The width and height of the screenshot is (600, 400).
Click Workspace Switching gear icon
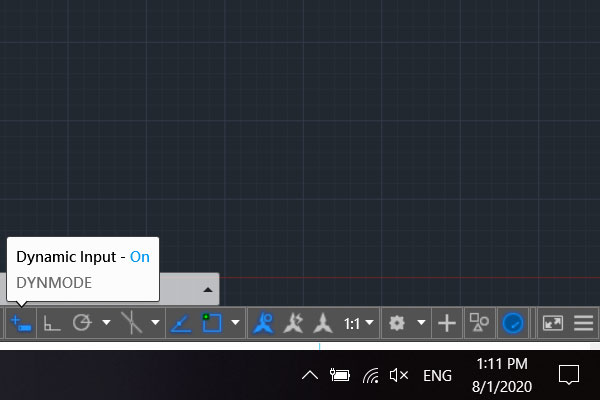[x=397, y=323]
